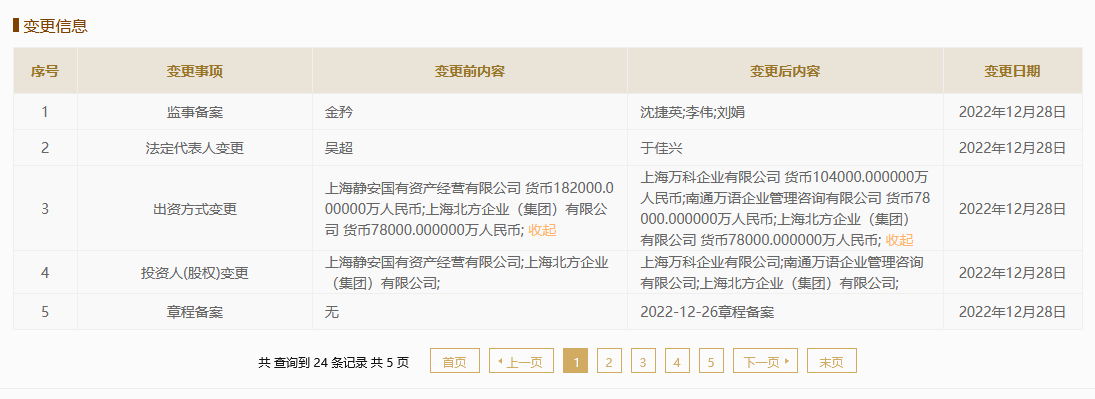Image resolution: width=1095 pixels, height=399 pixels.
Task: Select the 出资方式变更 cell
Action: 195,208
